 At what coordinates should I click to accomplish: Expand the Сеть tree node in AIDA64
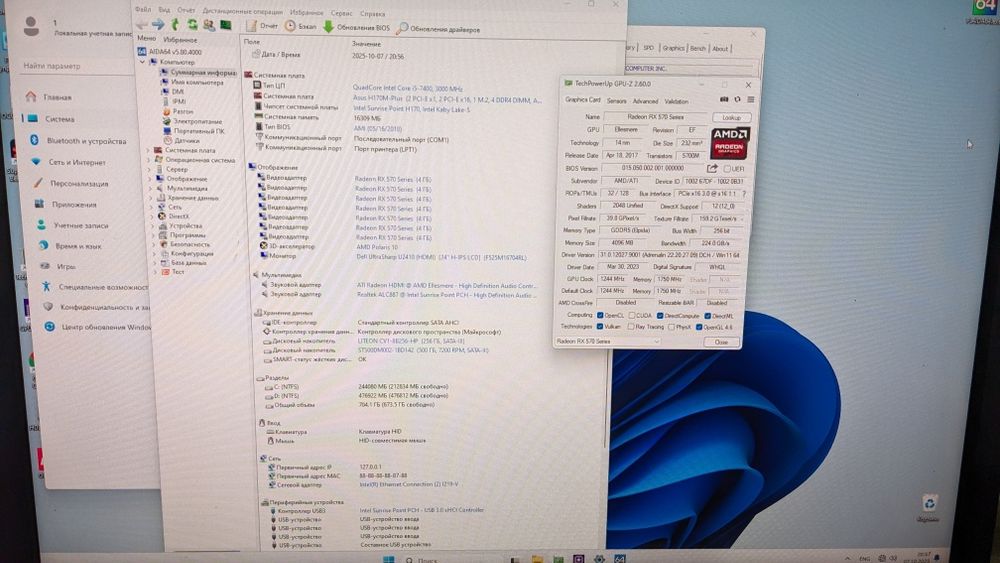coord(152,207)
